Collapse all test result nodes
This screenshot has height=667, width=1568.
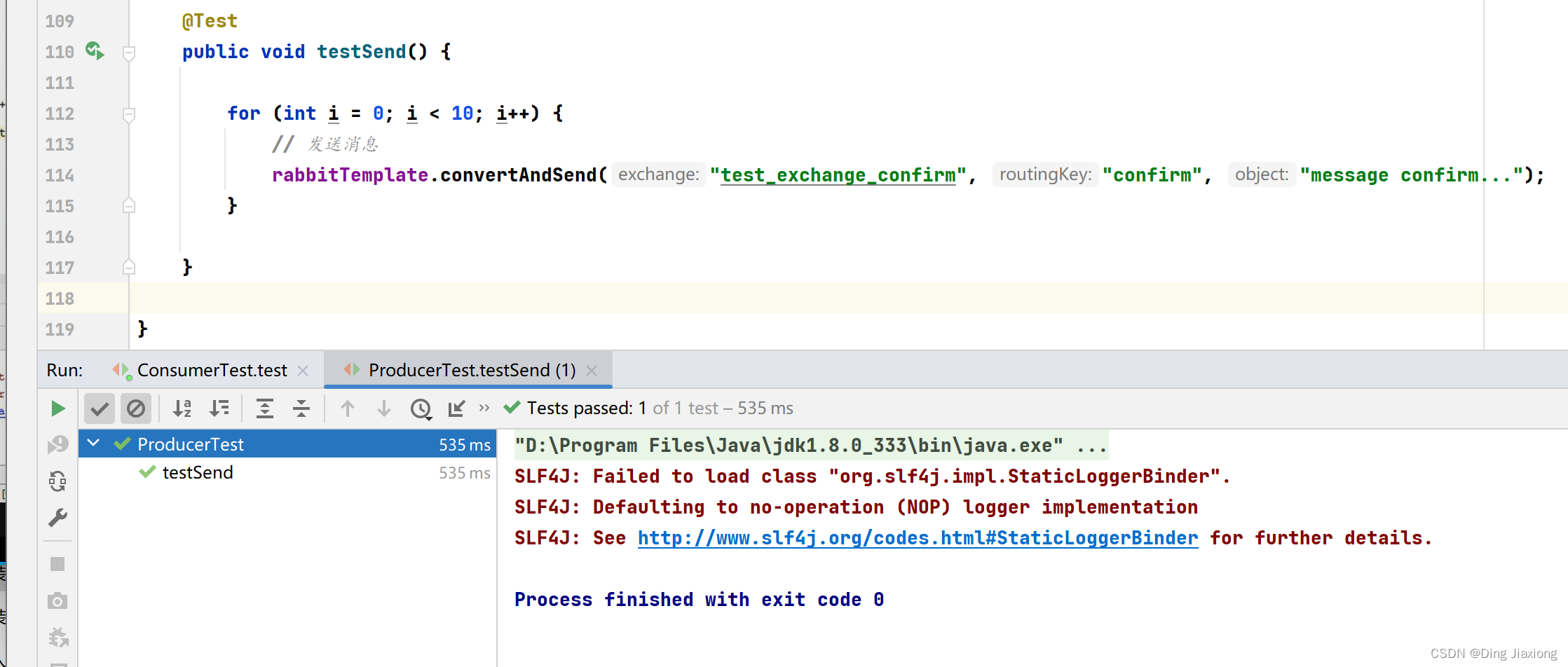click(301, 408)
